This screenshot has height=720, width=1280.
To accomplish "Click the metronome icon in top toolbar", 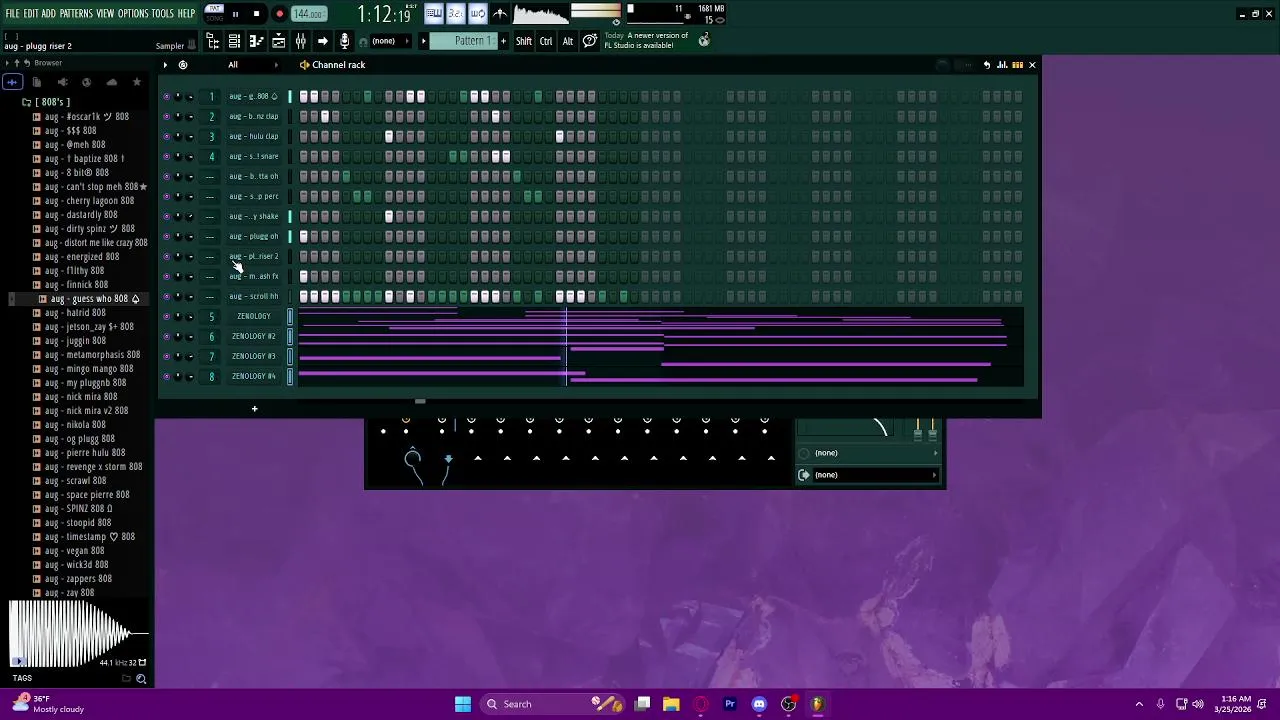I will 500,14.
